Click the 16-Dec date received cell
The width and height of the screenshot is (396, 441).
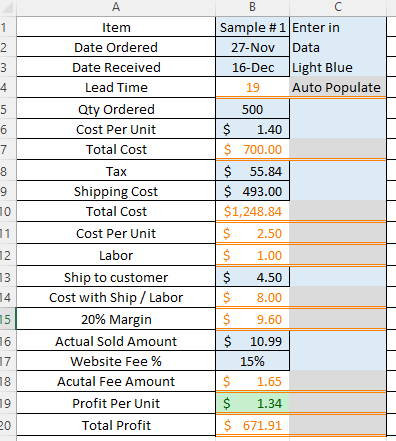tap(252, 67)
